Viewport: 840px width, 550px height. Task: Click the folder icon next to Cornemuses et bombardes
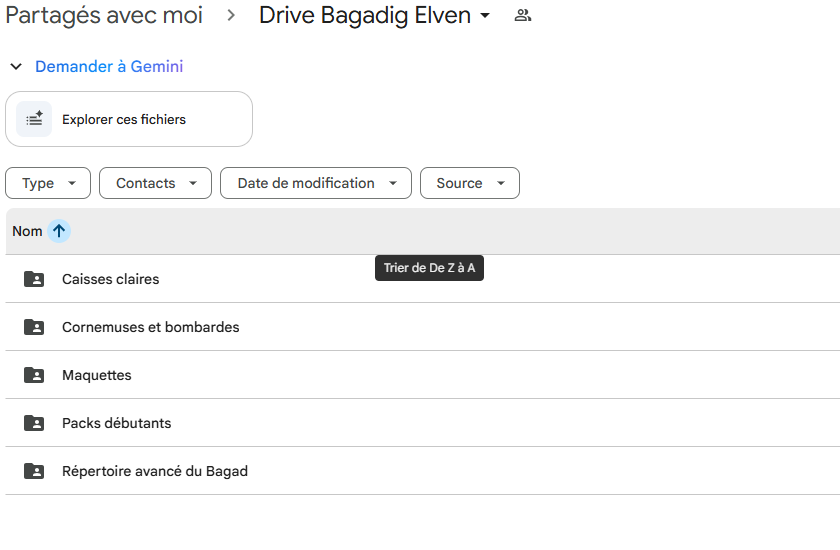pyautogui.click(x=34, y=327)
